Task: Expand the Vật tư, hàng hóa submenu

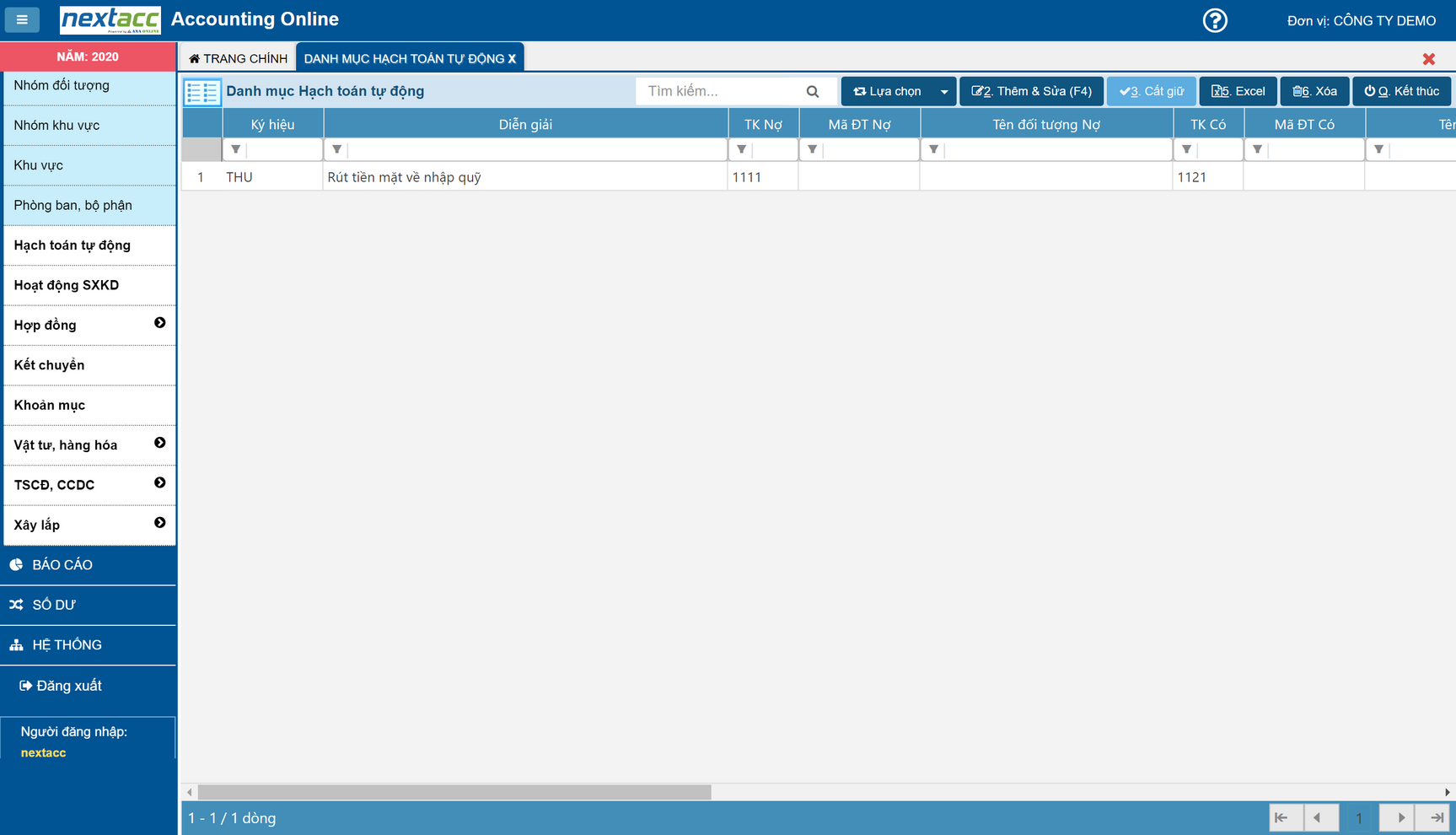Action: coord(159,443)
